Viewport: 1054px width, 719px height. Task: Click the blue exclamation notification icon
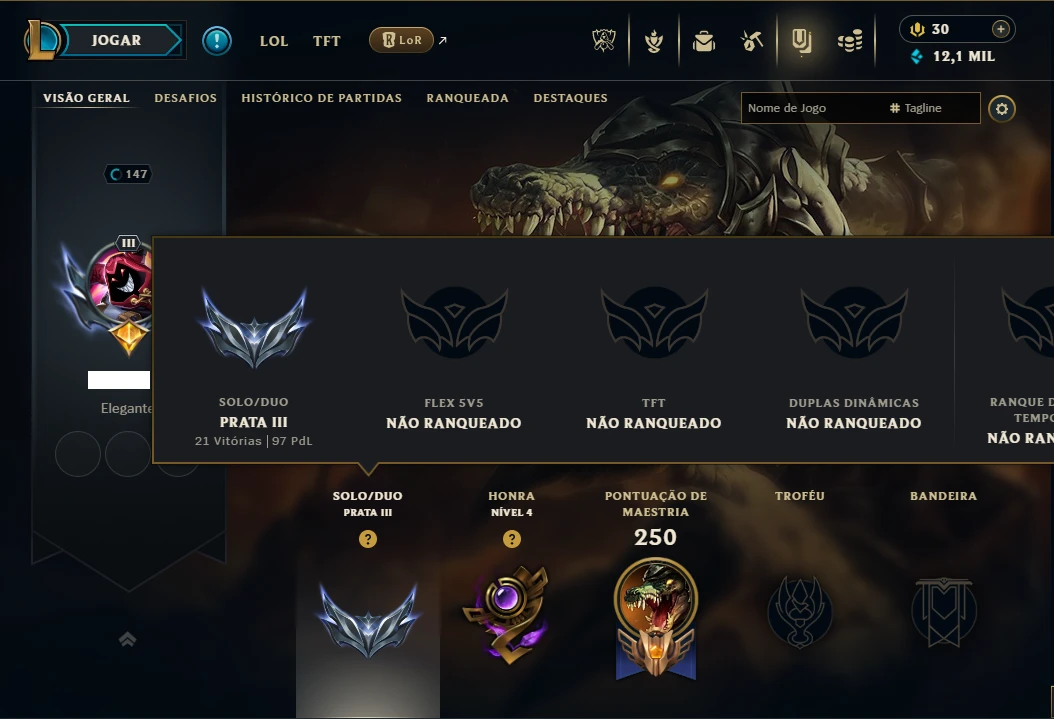click(x=217, y=41)
